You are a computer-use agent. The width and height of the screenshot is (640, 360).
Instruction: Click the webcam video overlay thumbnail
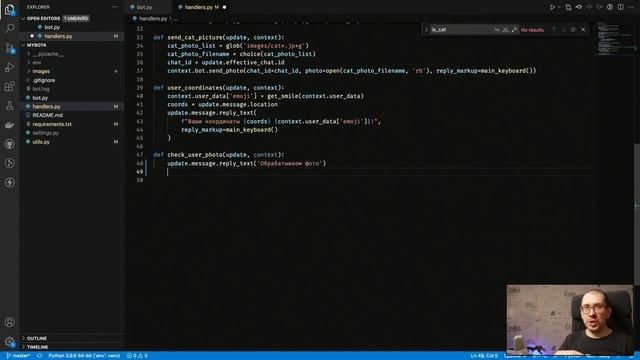click(x=570, y=319)
